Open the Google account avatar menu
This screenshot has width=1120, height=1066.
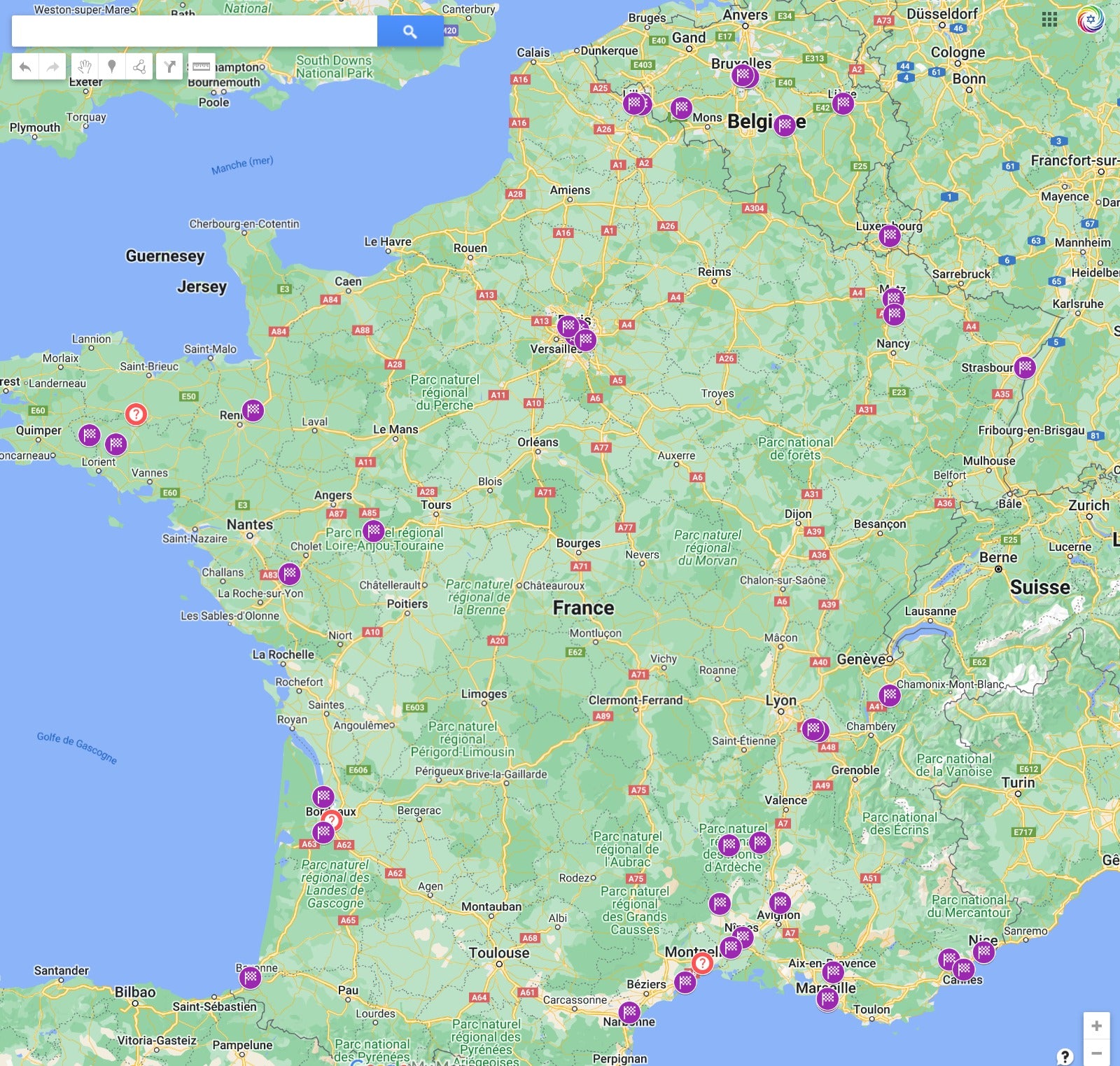[x=1090, y=20]
